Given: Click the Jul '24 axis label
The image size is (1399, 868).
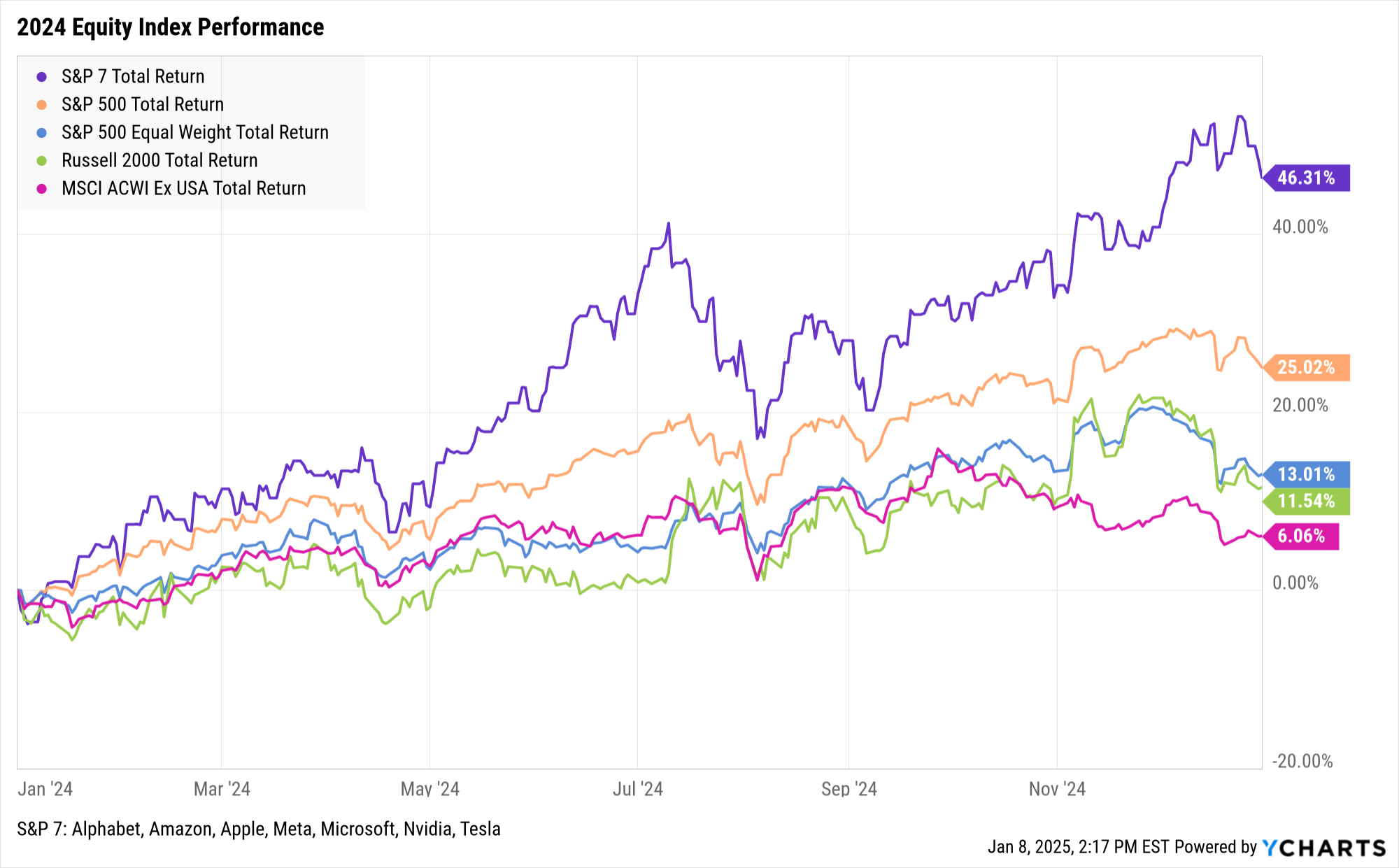Looking at the screenshot, I should (x=637, y=789).
